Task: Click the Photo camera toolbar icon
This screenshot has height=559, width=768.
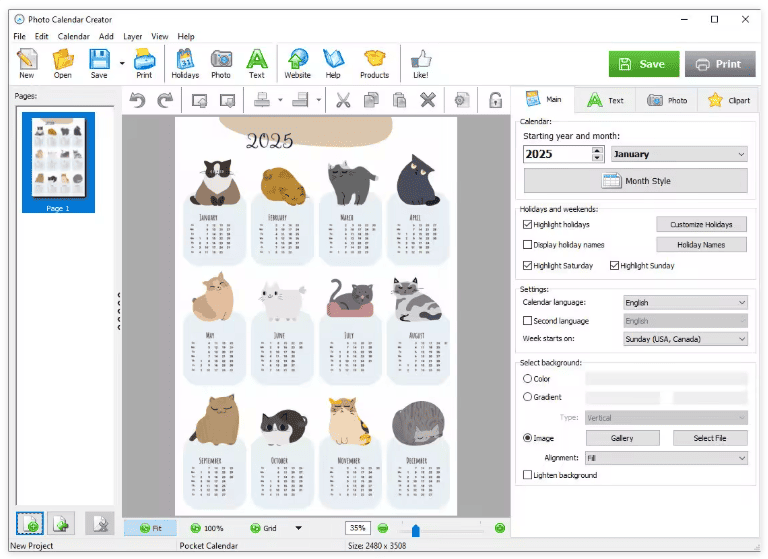Action: click(221, 63)
